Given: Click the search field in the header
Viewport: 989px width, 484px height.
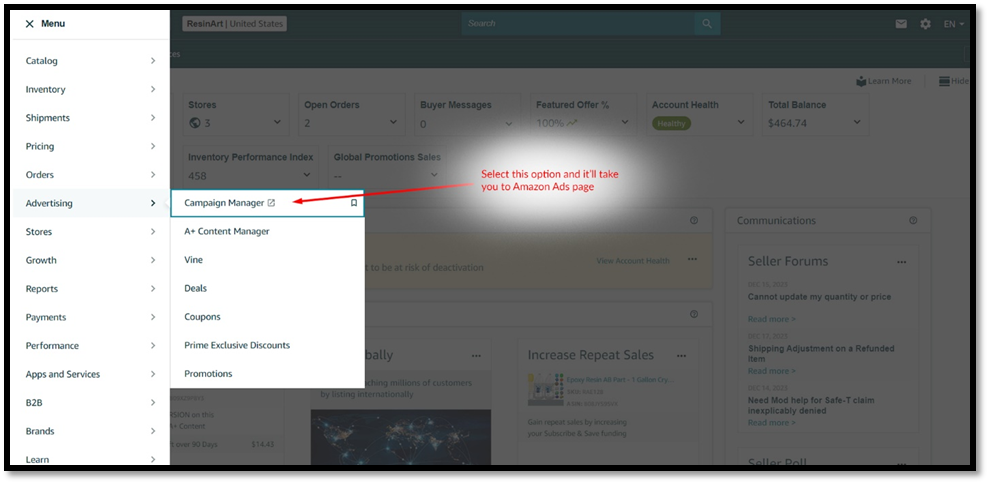Looking at the screenshot, I should pos(578,23).
